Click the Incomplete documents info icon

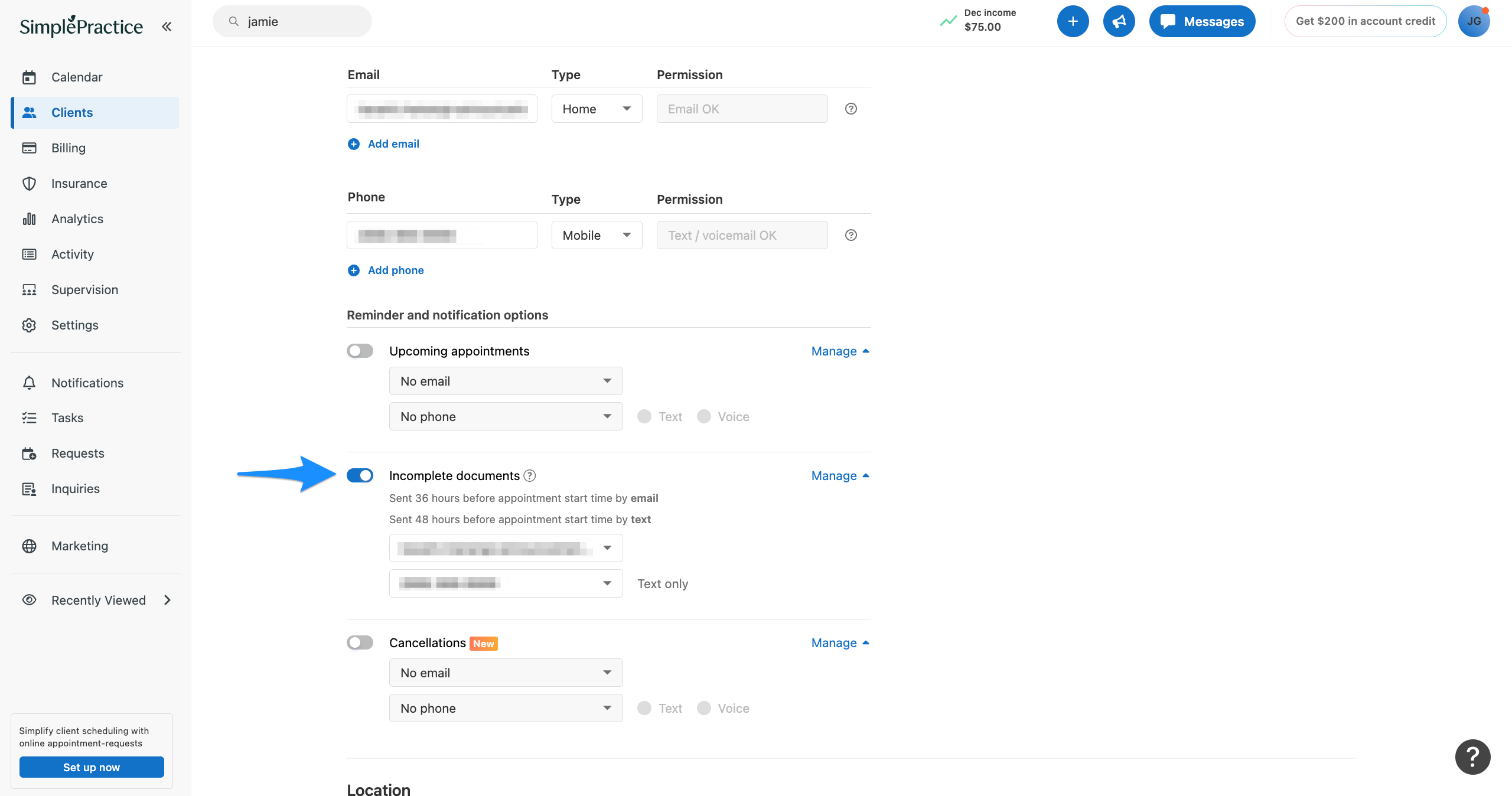coord(530,475)
